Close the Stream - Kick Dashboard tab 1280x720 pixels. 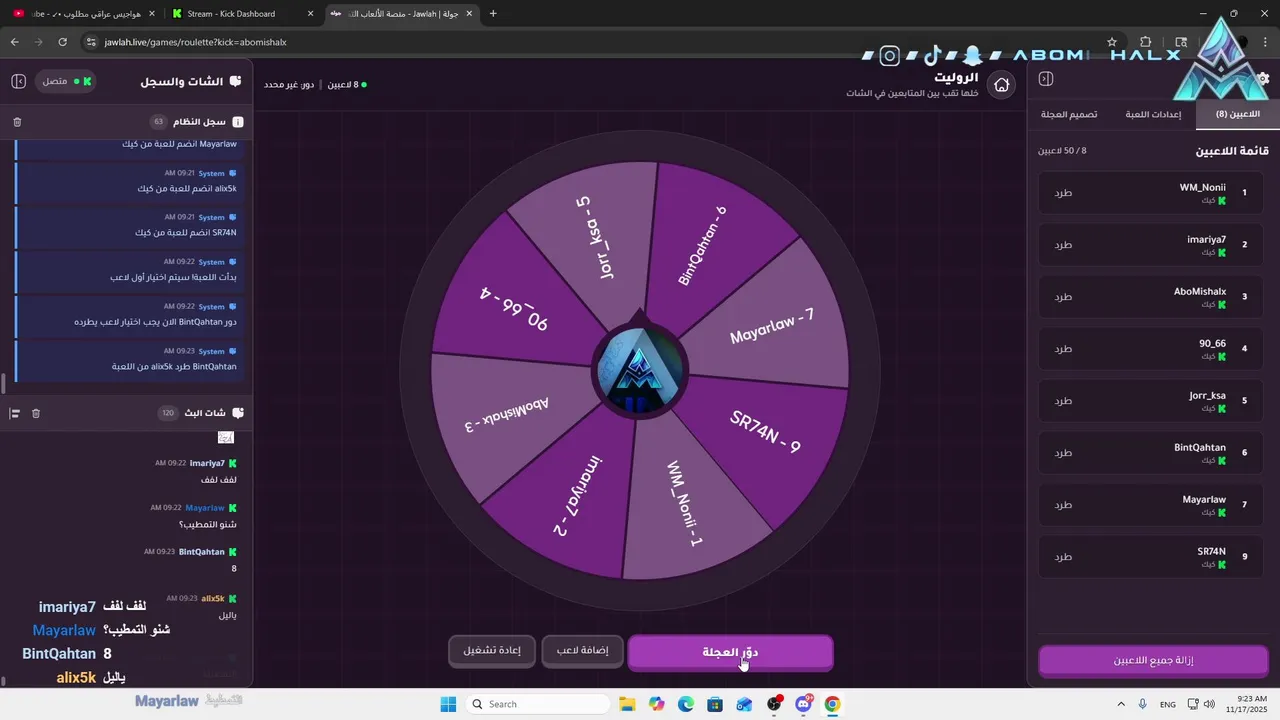coord(311,14)
